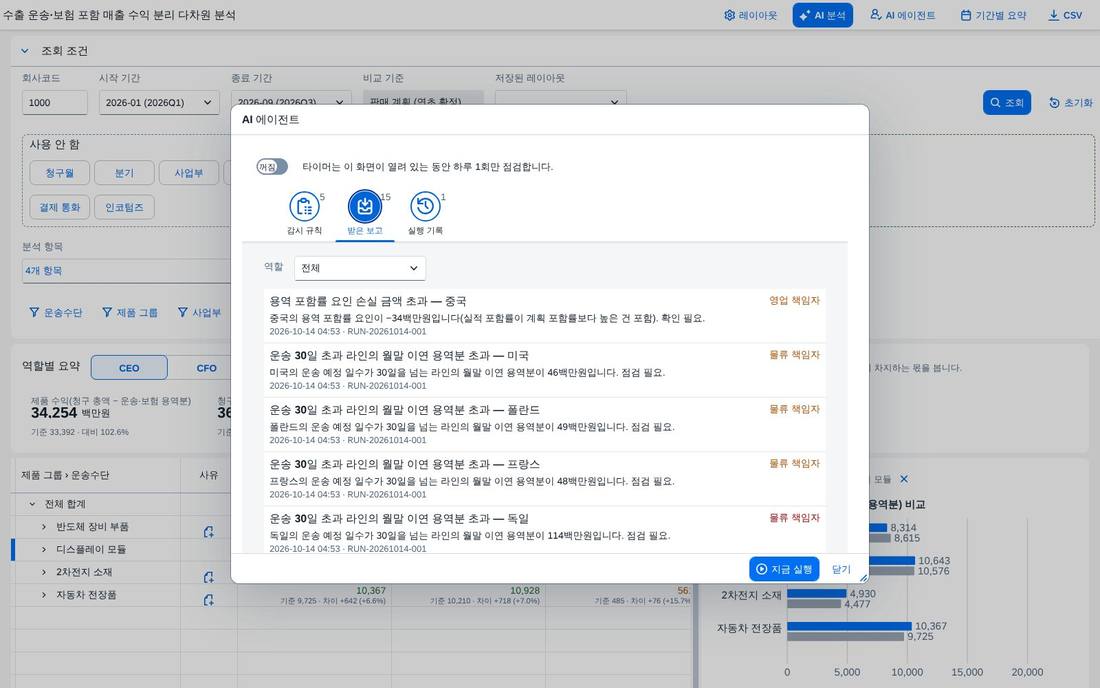1100x688 pixels.
Task: Open the 운송수단 filter
Action: pos(55,313)
